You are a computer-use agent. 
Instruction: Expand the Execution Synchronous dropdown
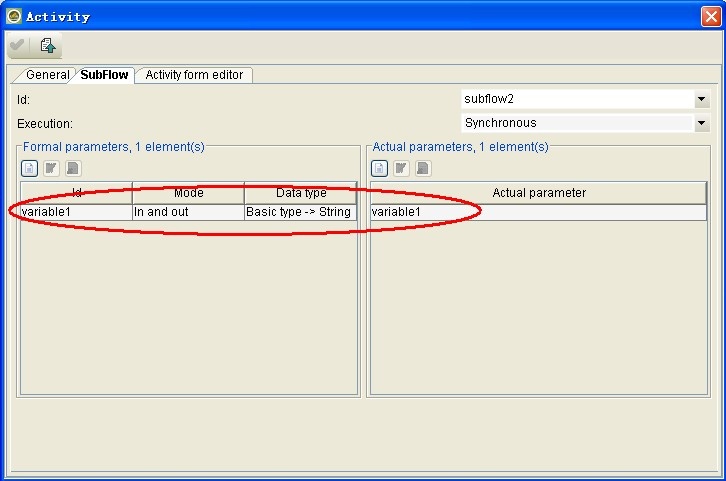tap(701, 124)
